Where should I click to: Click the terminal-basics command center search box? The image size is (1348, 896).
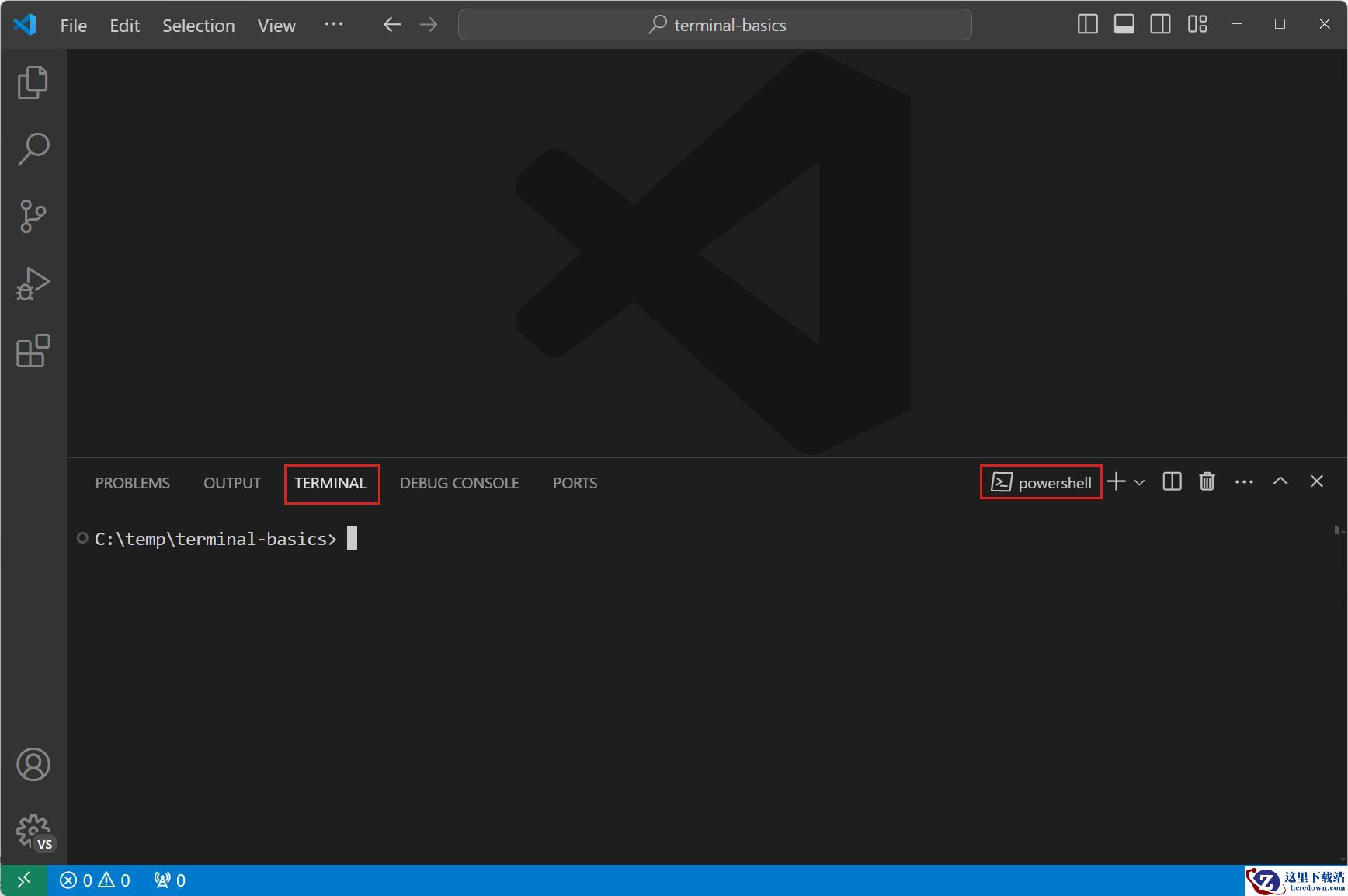pos(715,25)
